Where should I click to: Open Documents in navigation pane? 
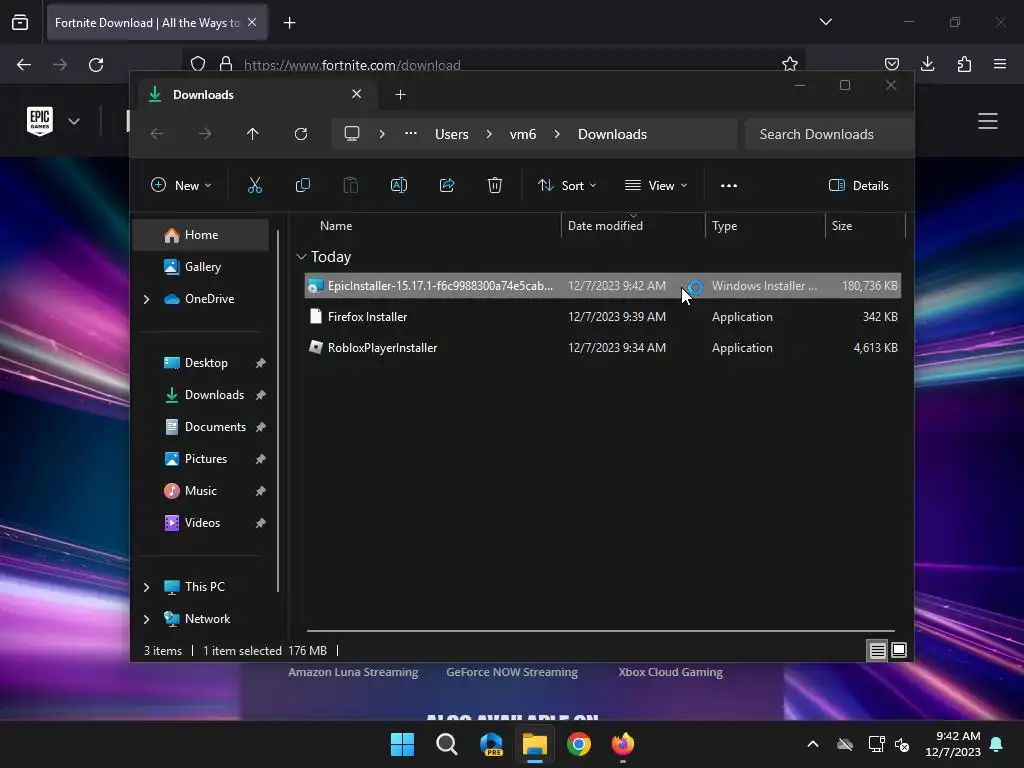tap(216, 427)
